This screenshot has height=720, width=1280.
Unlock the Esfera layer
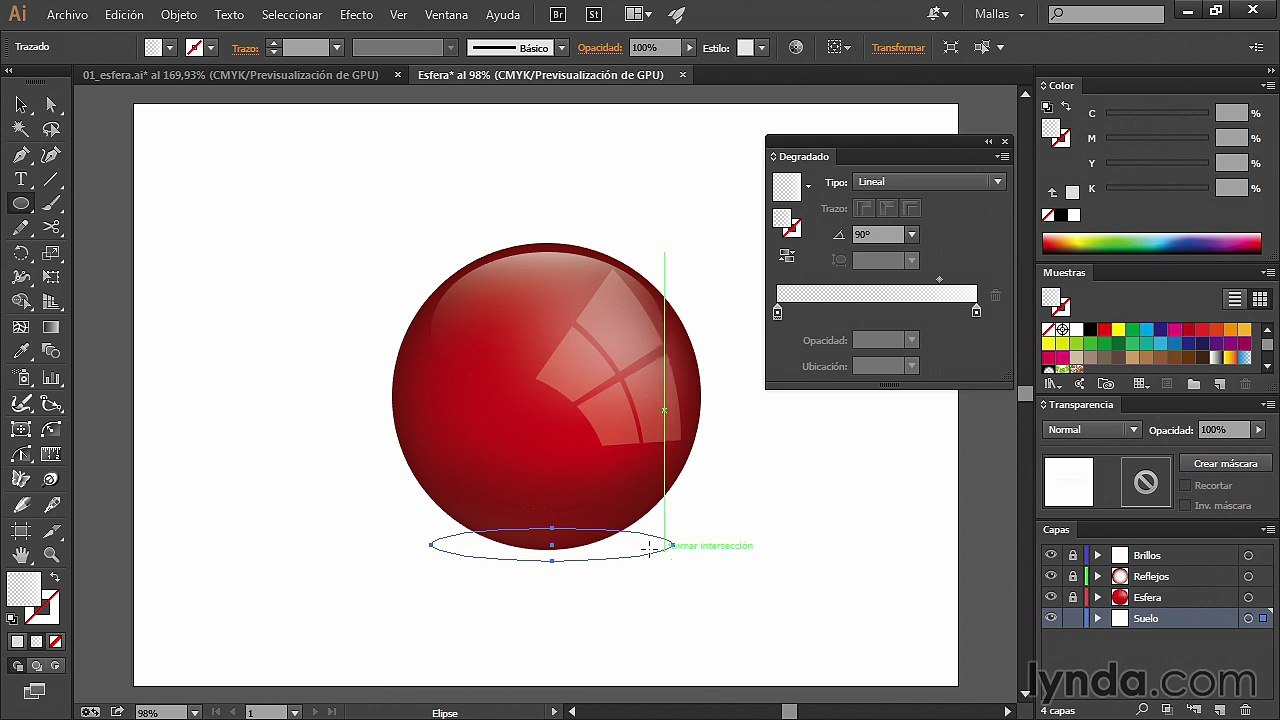[x=1072, y=597]
